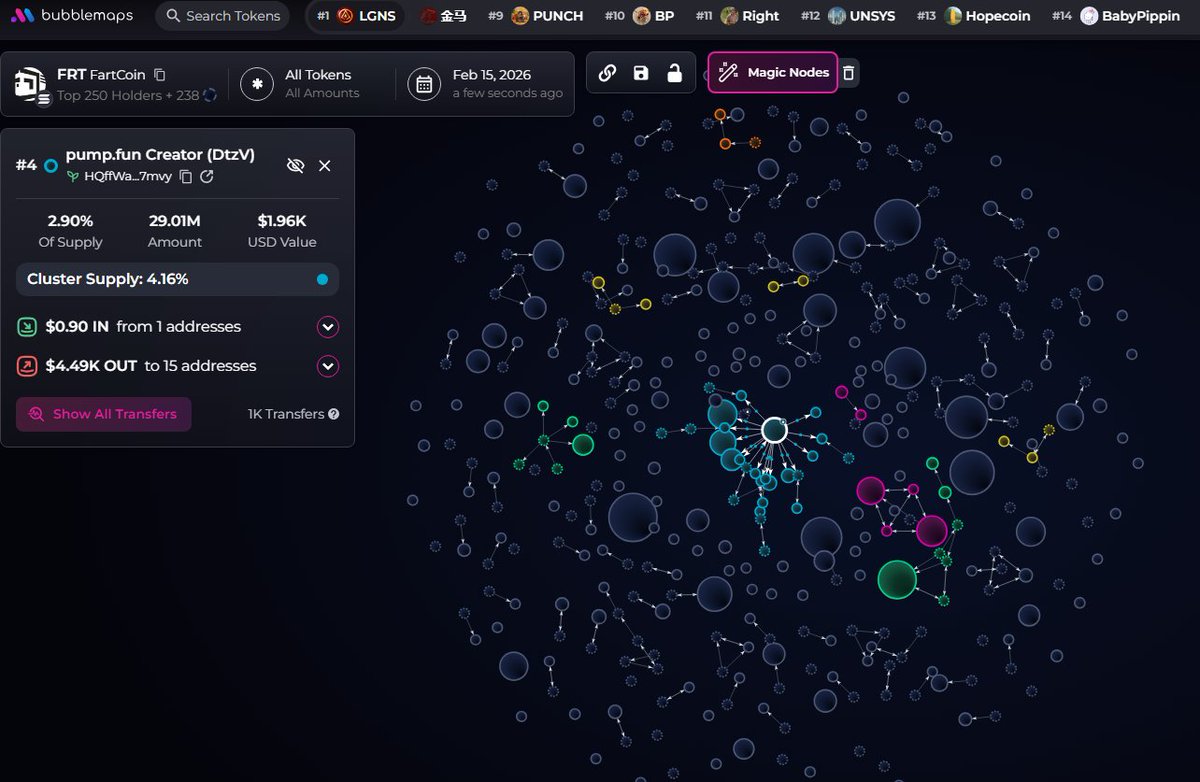This screenshot has height=782, width=1200.
Task: Click the UNSYS token avatar
Action: point(836,16)
